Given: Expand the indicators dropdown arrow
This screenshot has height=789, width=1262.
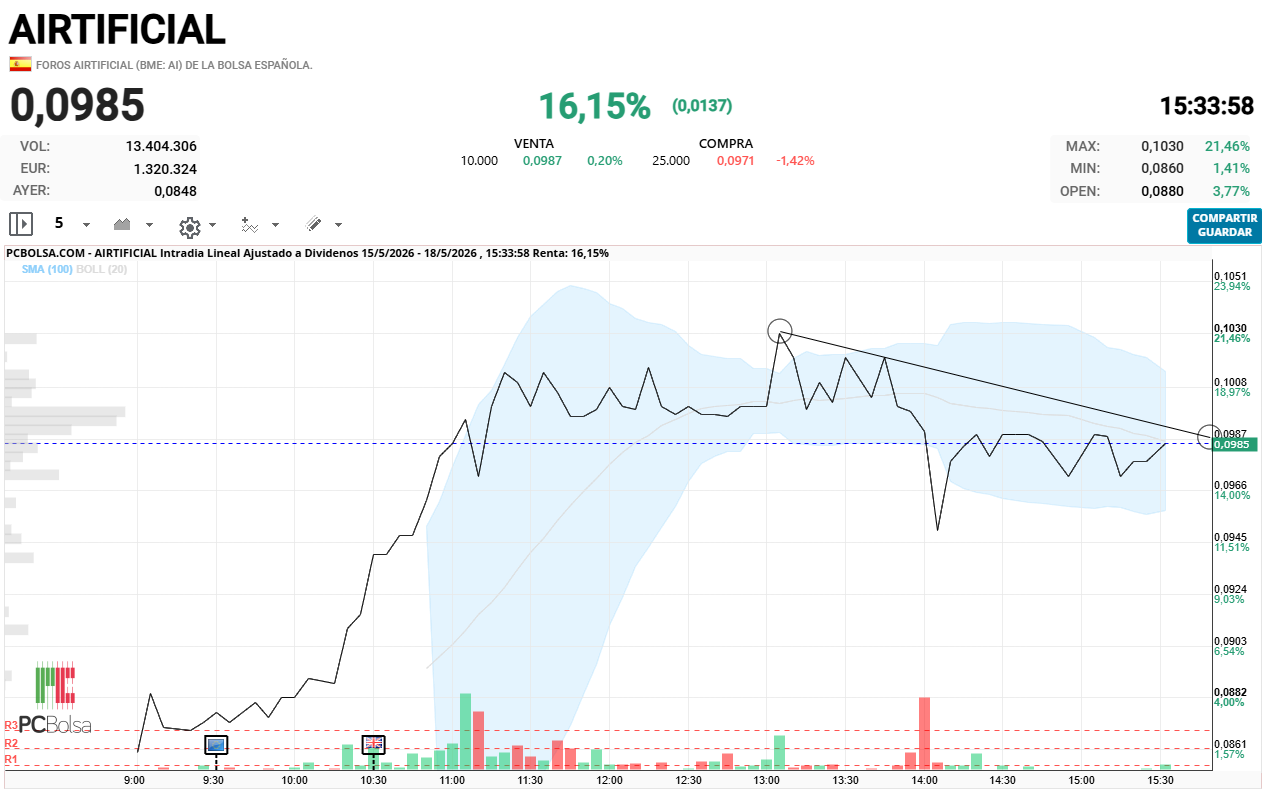Looking at the screenshot, I should [x=276, y=225].
